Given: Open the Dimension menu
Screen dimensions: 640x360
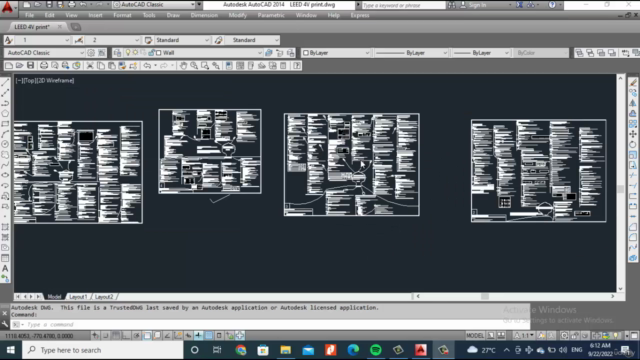Looking at the screenshot, I should 204,15.
